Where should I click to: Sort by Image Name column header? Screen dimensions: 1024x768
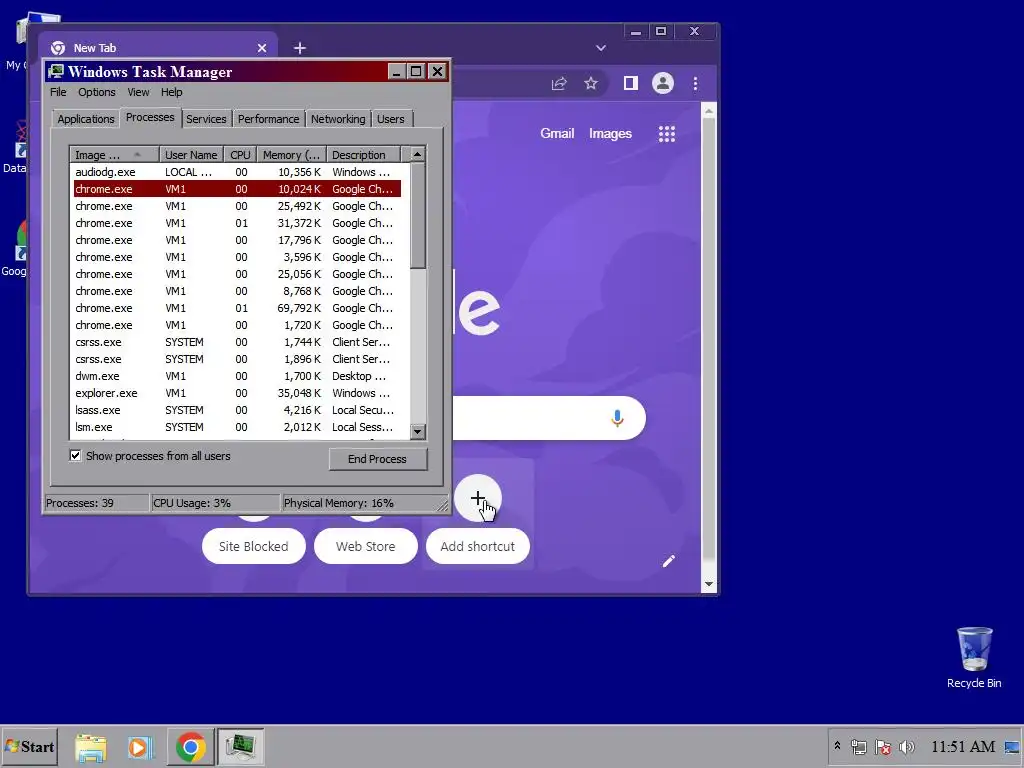[x=115, y=155]
